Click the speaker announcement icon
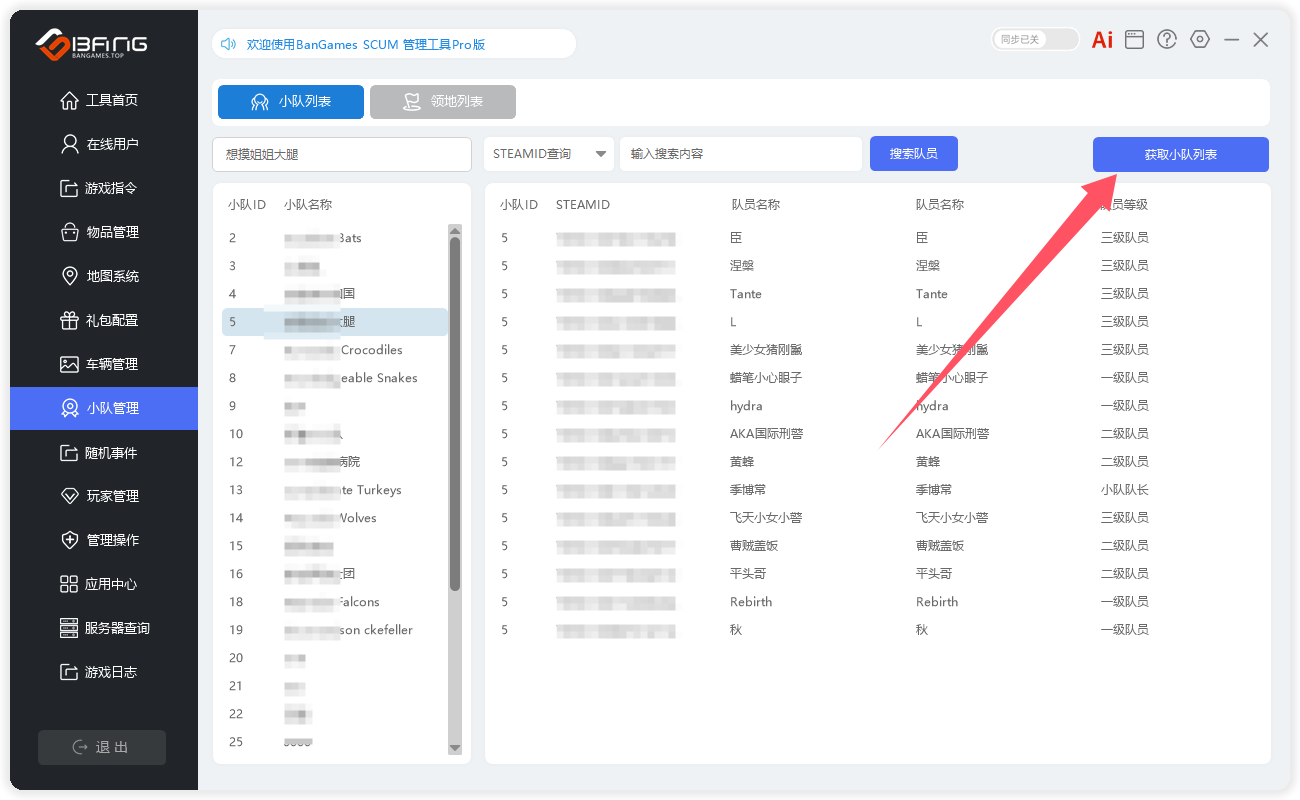 pos(228,44)
